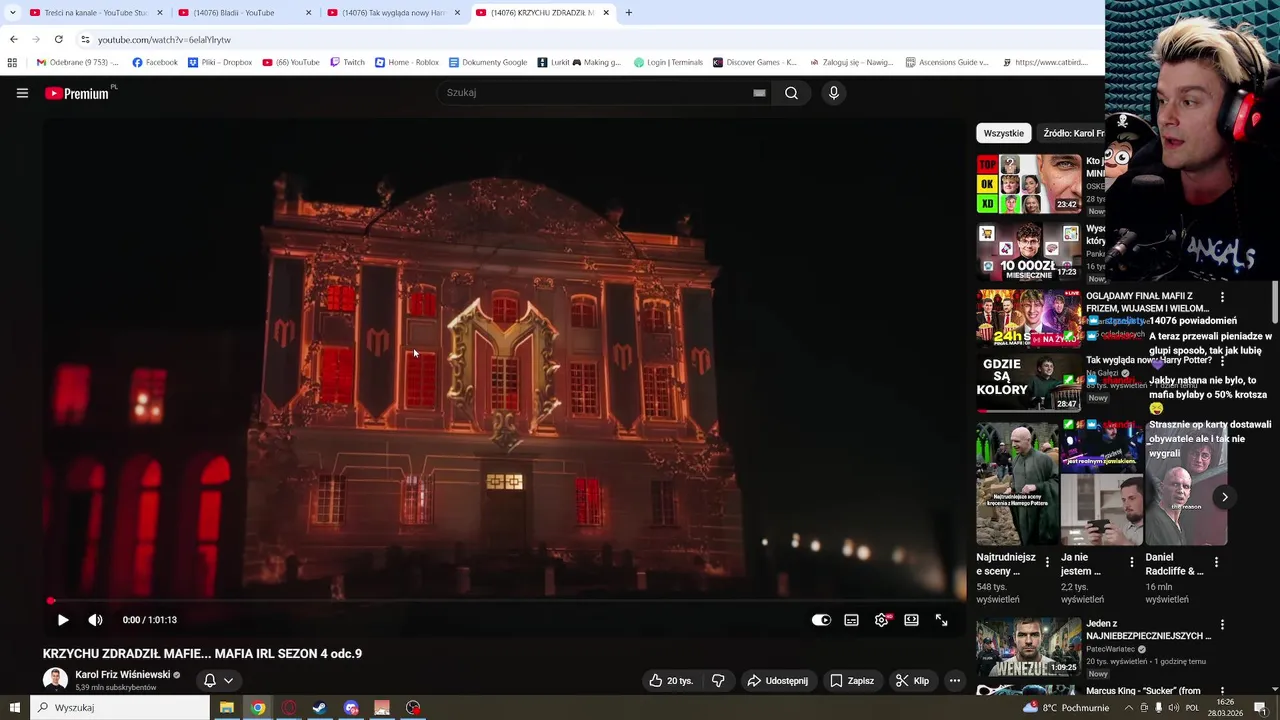Image resolution: width=1280 pixels, height=720 pixels.
Task: Open the Pliki - Dropbox bookmark
Action: (x=220, y=62)
